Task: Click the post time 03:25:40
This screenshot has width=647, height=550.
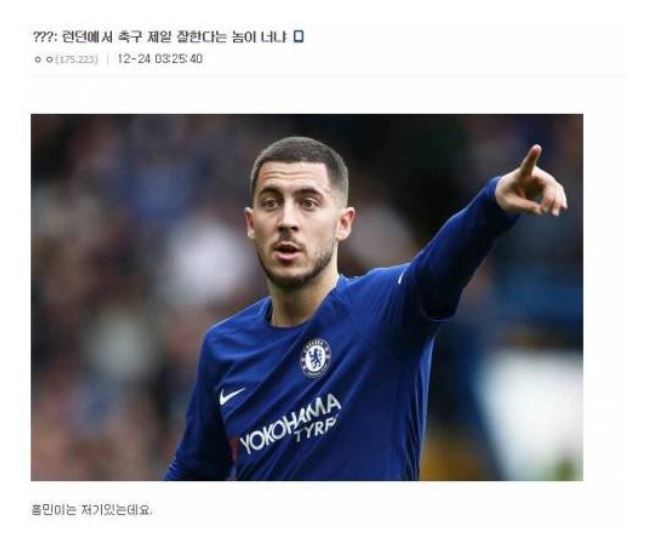Action: [179, 59]
